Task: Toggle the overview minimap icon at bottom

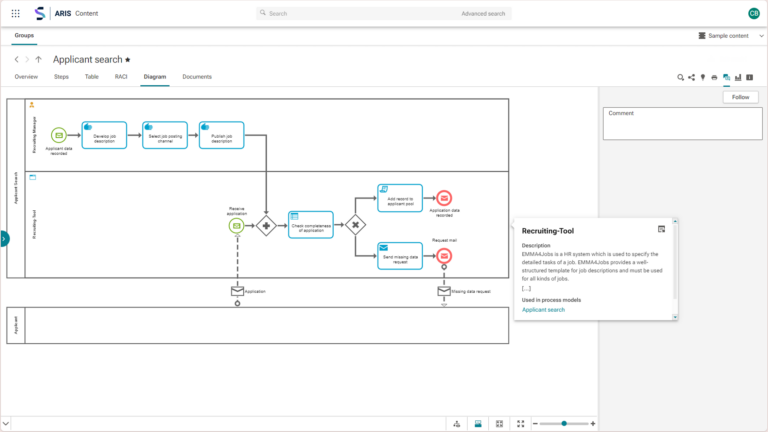Action: pos(478,423)
